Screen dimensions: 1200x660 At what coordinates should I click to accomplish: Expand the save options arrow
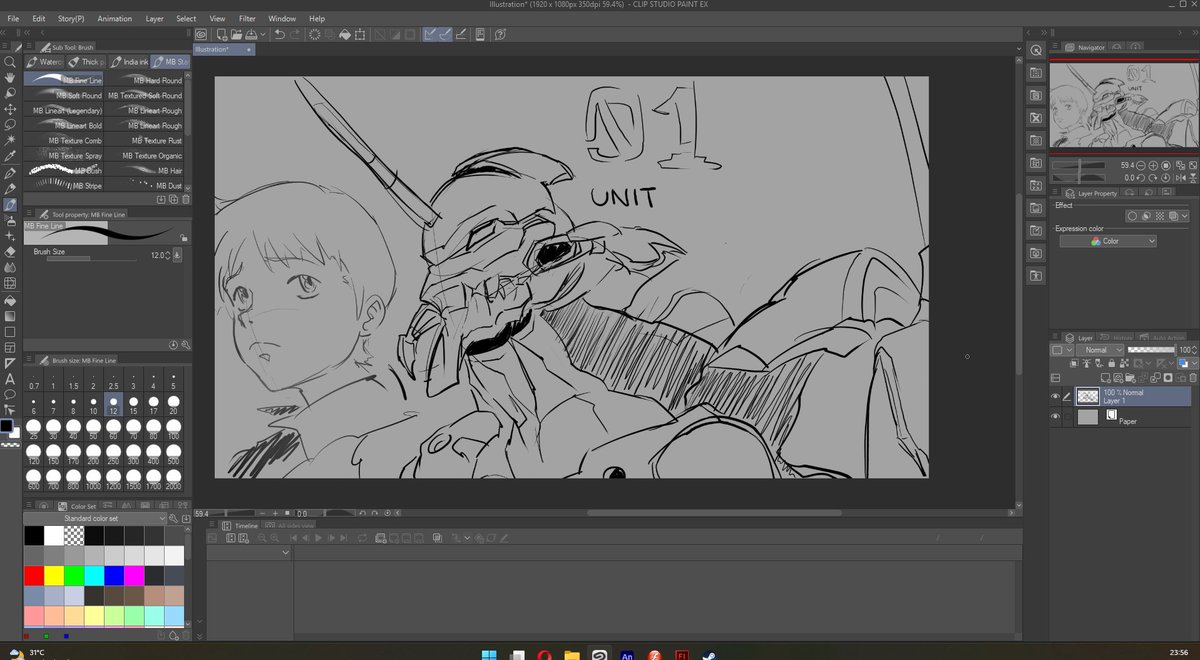coord(264,33)
